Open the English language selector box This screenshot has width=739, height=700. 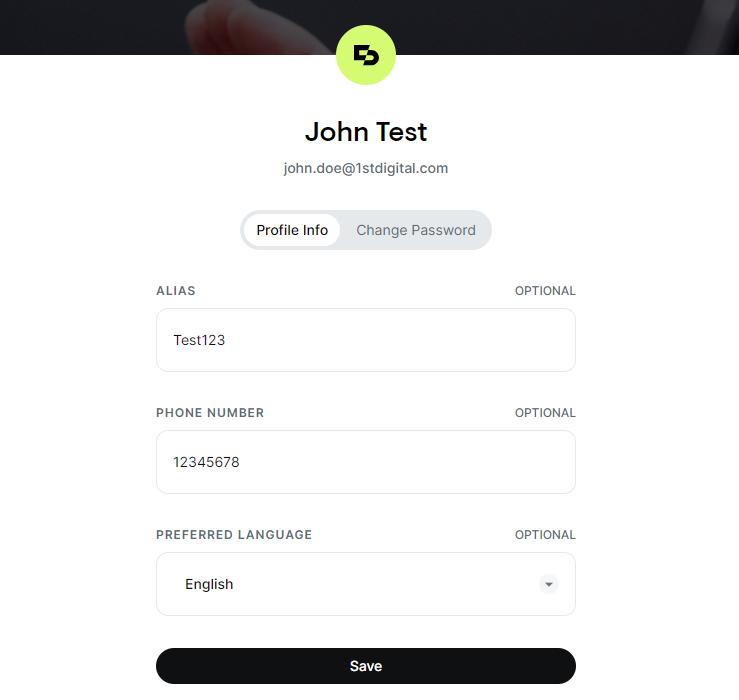(x=366, y=584)
